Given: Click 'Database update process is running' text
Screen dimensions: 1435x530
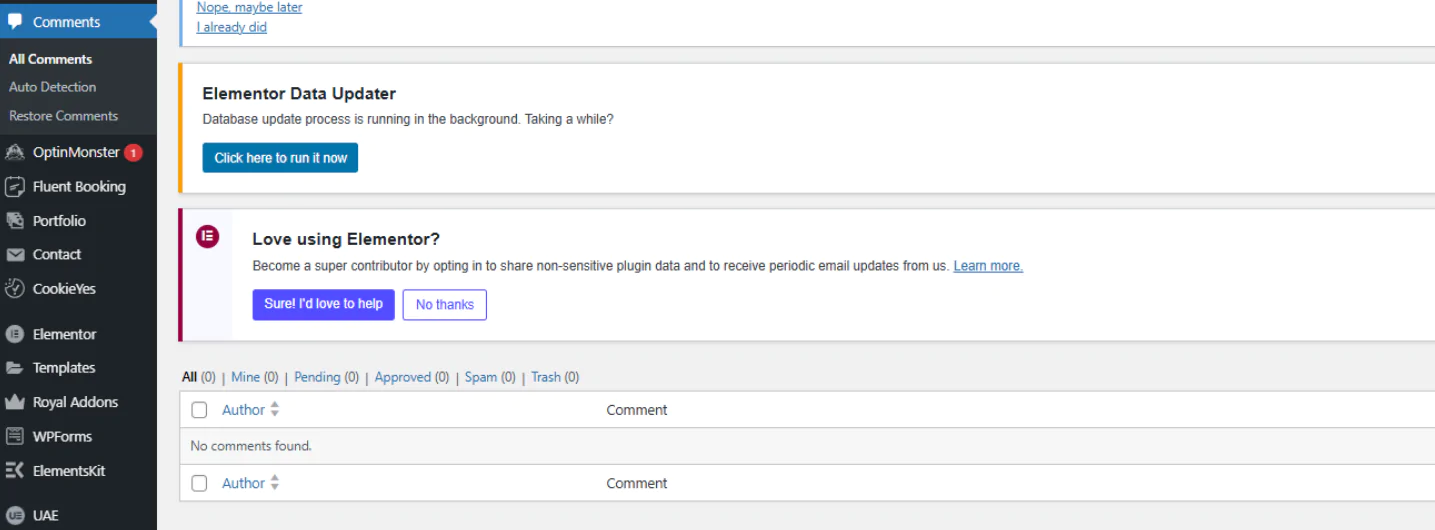Looking at the screenshot, I should tap(408, 119).
